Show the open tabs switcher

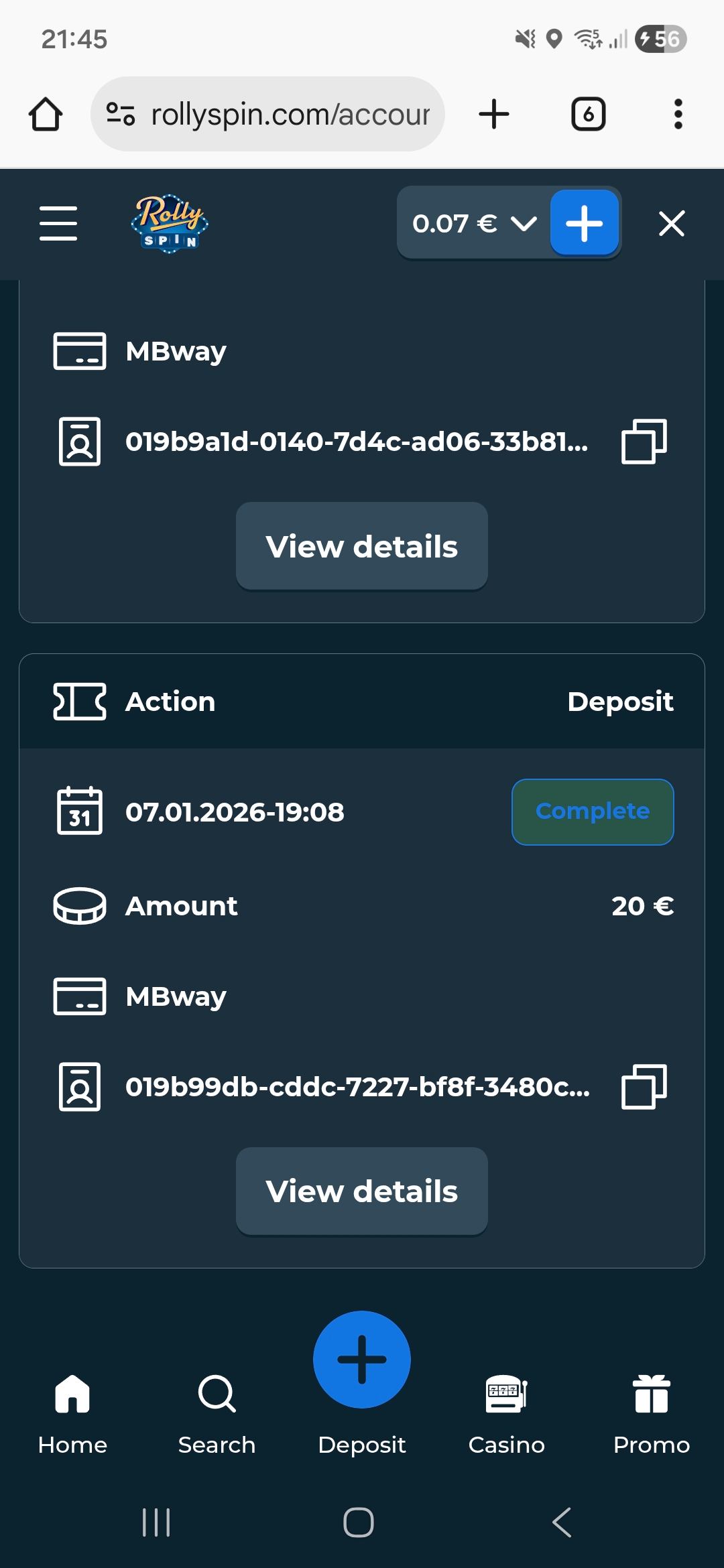tap(588, 114)
